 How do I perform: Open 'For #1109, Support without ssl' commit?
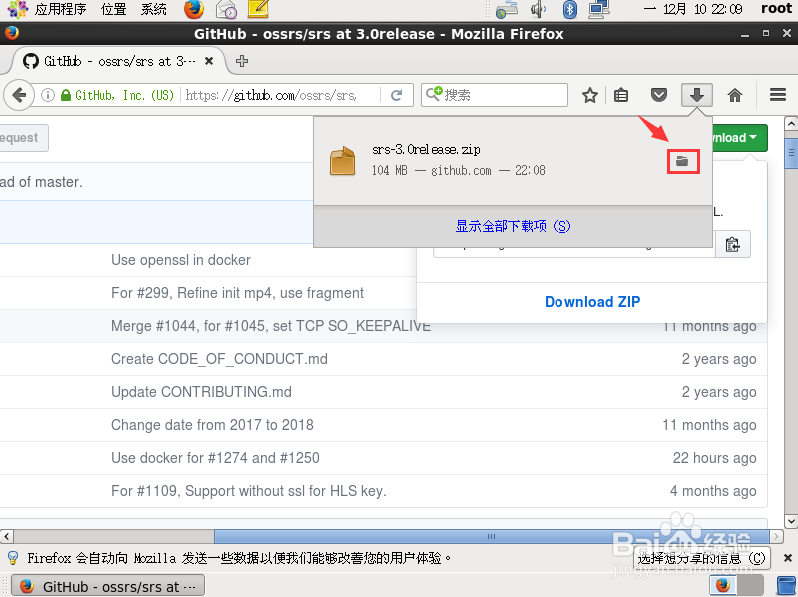pos(249,491)
